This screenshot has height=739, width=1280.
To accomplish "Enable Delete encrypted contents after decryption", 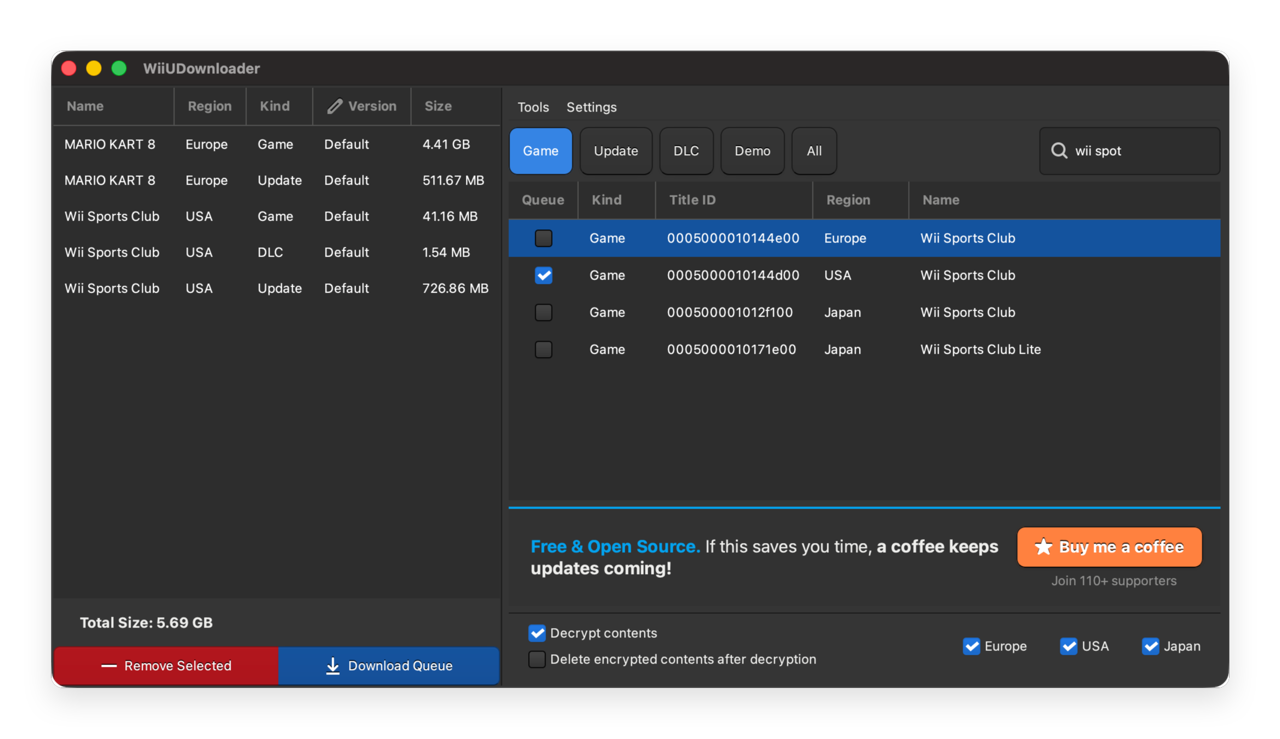I will coord(537,659).
